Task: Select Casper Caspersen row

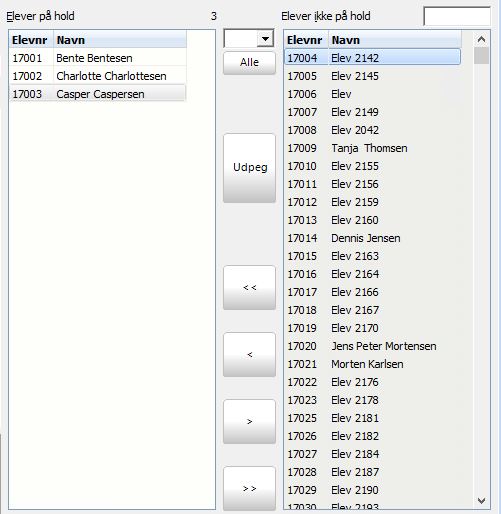Action: 98,94
